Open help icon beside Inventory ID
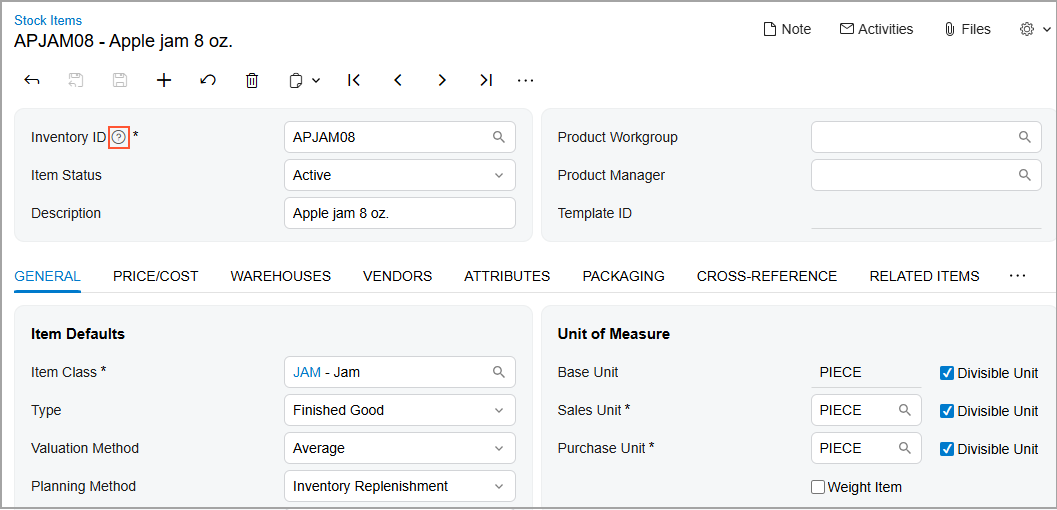 point(119,137)
